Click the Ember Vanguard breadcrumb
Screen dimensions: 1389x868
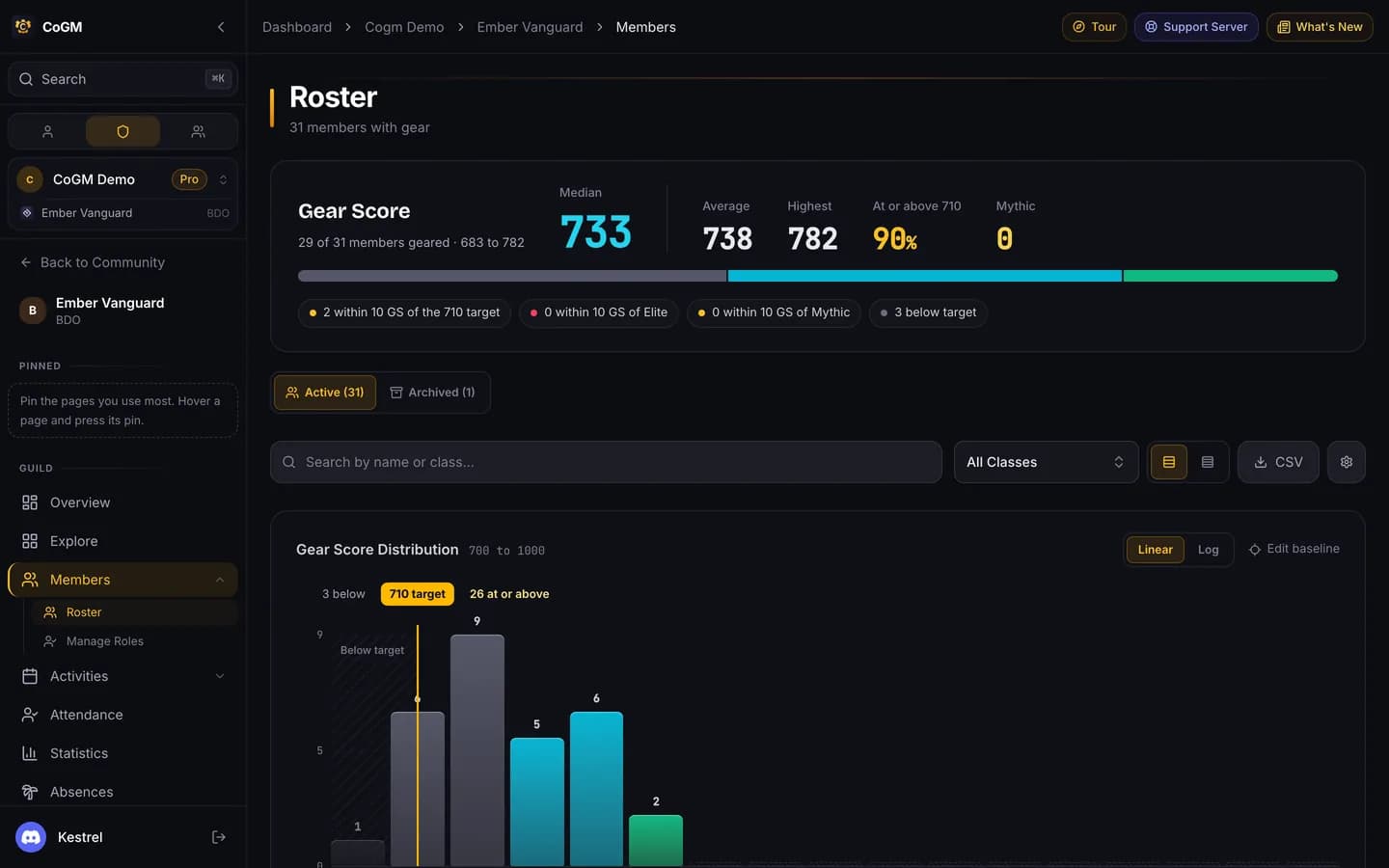(x=530, y=27)
